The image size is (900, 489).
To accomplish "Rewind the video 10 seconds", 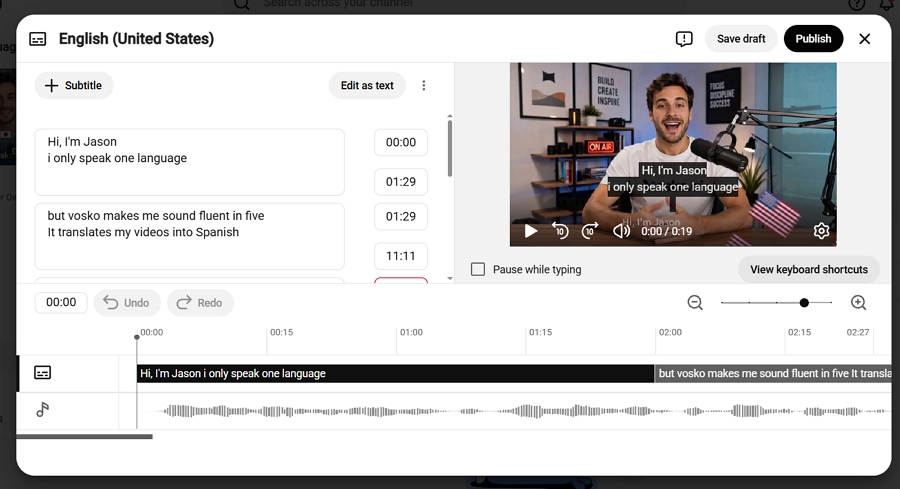I will 560,231.
